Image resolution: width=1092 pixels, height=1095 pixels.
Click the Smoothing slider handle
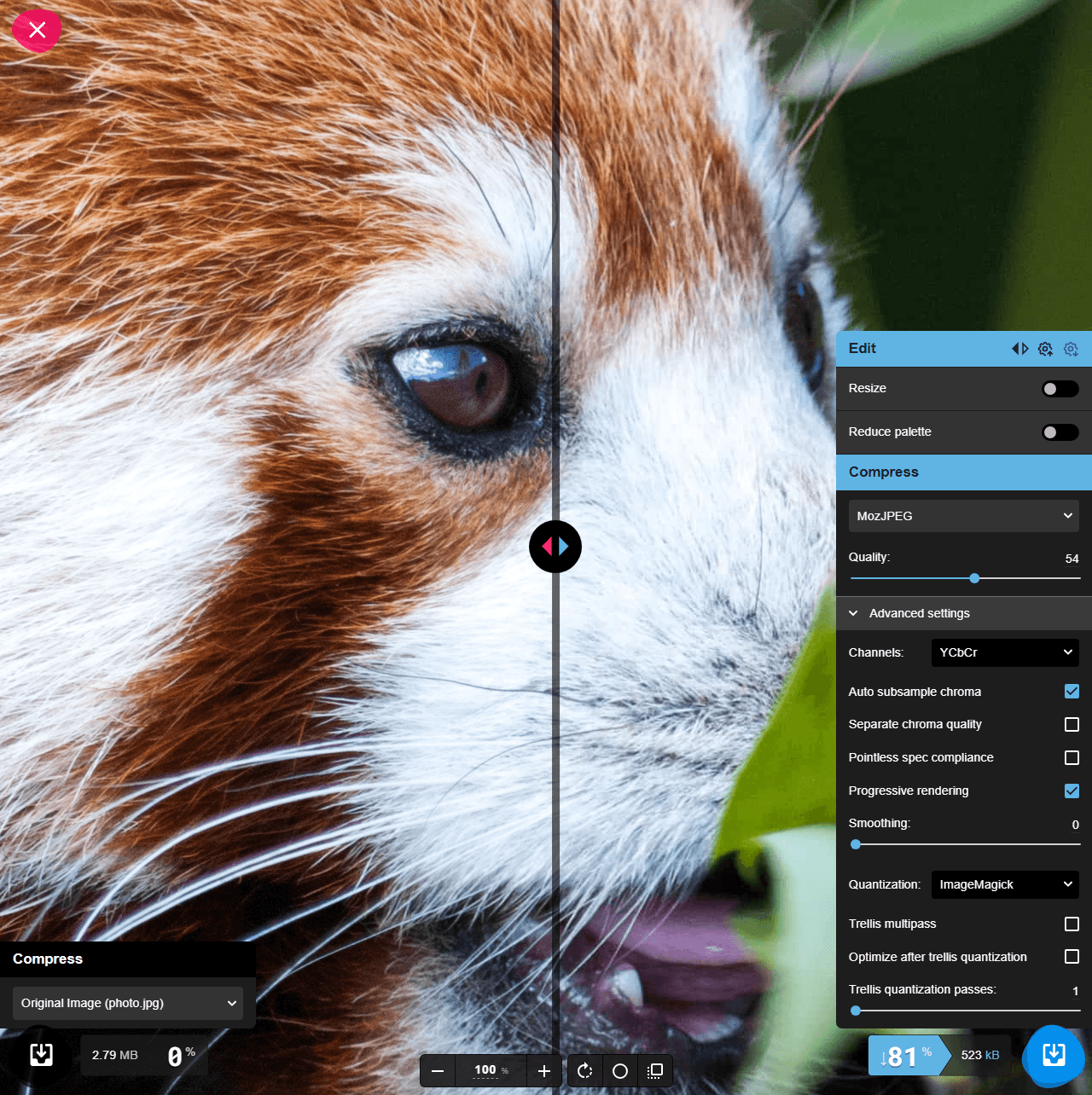click(x=856, y=844)
